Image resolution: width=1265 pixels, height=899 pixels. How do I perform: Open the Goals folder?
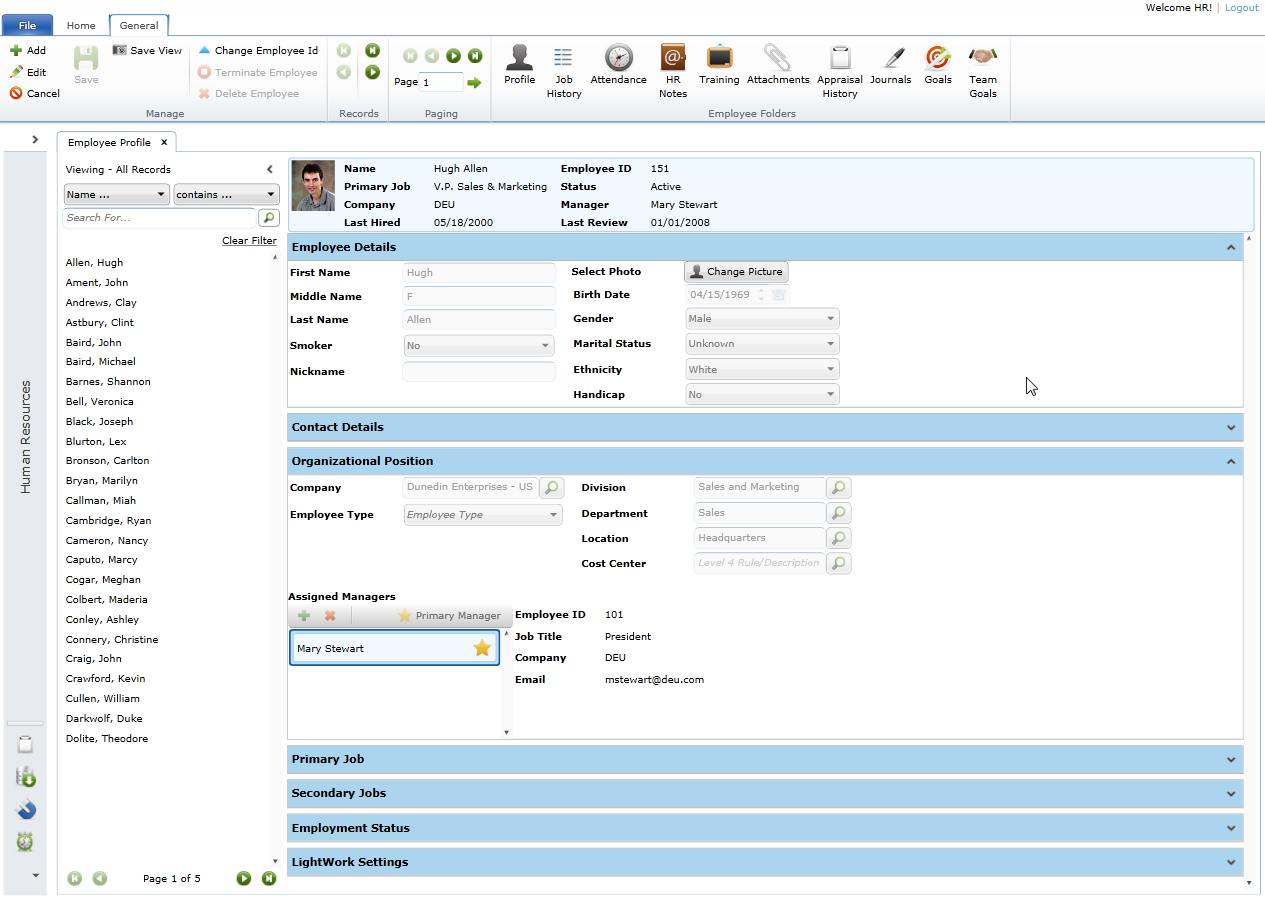tap(938, 65)
